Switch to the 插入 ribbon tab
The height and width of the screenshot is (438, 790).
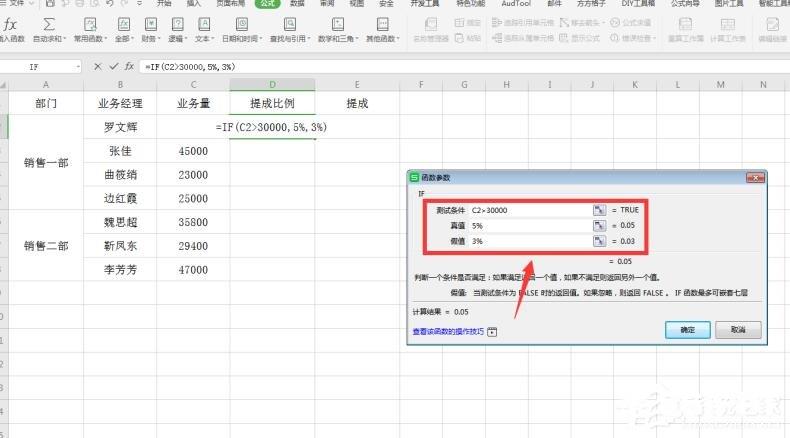pos(193,4)
